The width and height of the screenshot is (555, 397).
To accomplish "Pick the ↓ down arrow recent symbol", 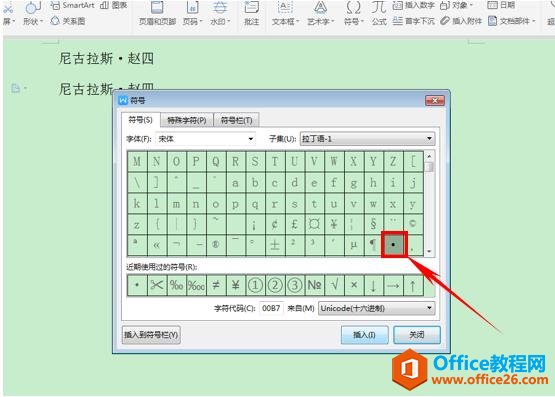I will pyautogui.click(x=373, y=284).
